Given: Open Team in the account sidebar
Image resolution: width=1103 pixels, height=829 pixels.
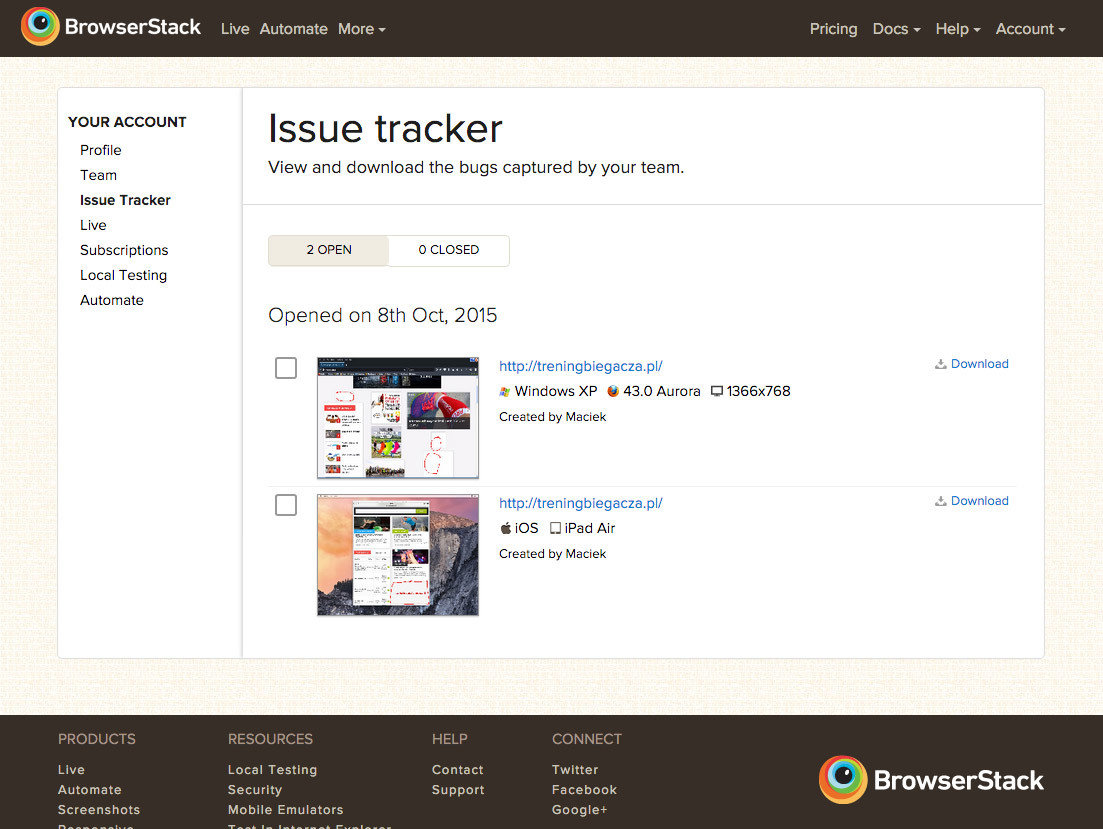Looking at the screenshot, I should coord(98,175).
